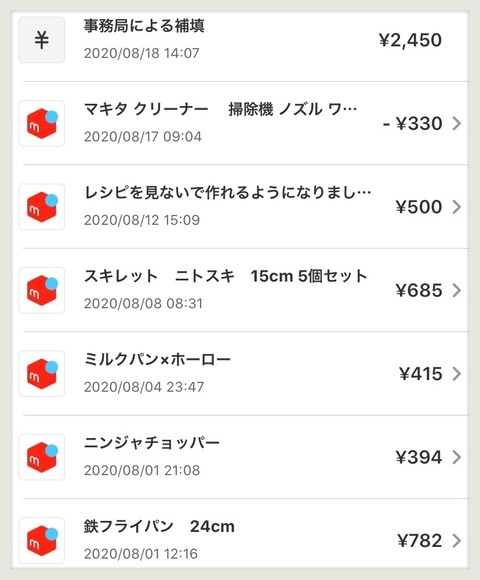
Task: Click Mercari icon next to スキレット ニトスキ
Action: (x=42, y=290)
